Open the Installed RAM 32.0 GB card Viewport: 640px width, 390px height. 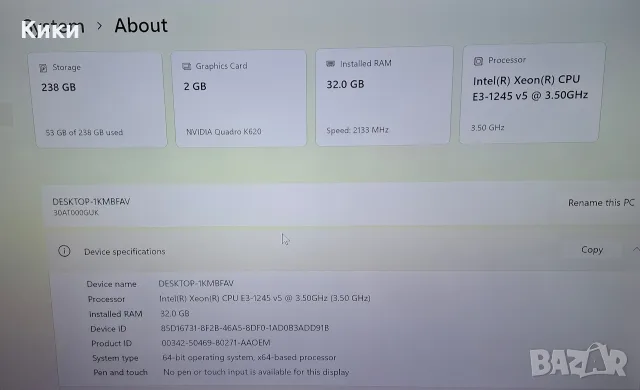tap(384, 96)
